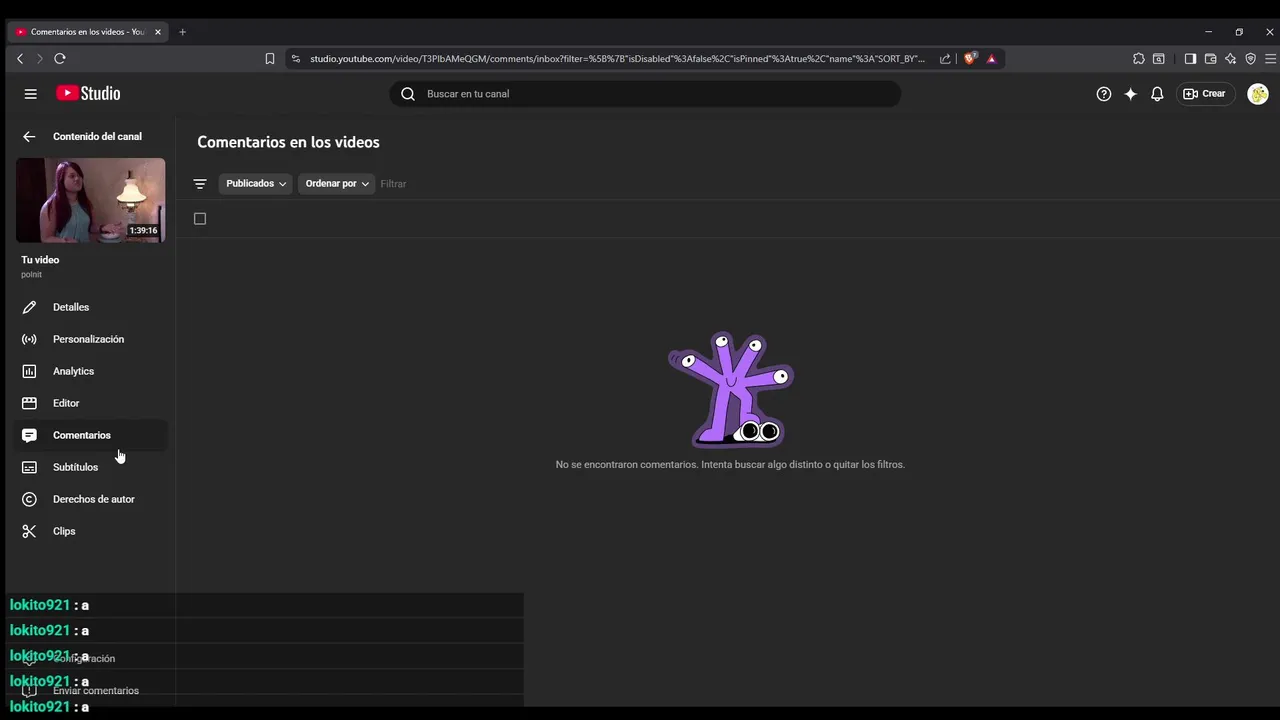Click the Enviar comentarios link

[x=96, y=691]
